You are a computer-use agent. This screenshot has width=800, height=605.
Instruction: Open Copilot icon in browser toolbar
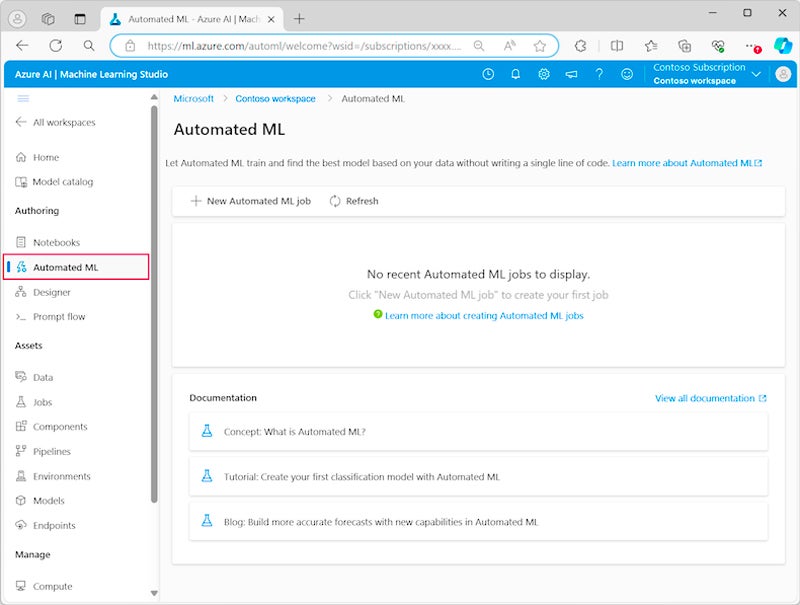[783, 46]
